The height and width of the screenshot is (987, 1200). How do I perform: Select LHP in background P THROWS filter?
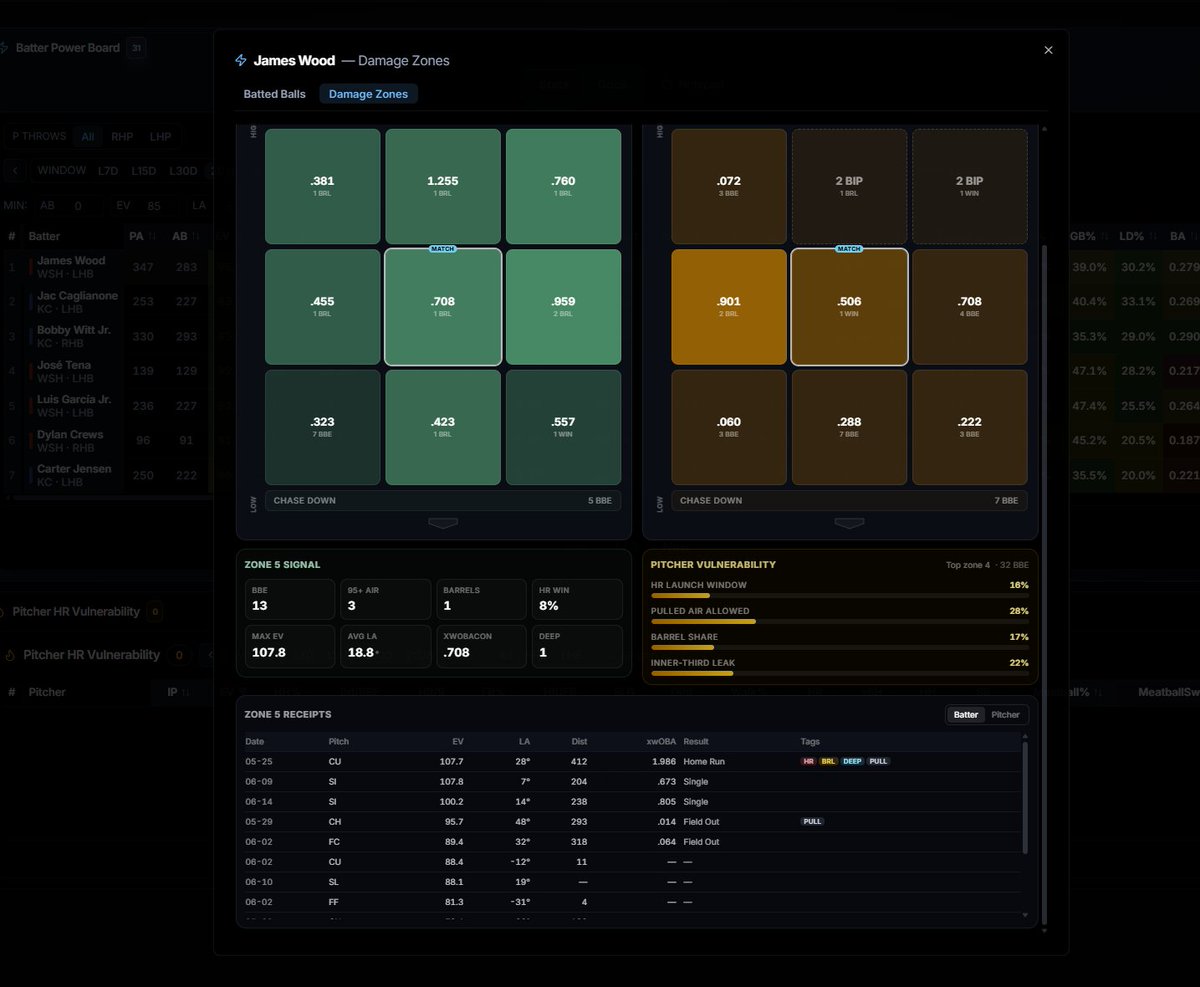coord(160,137)
